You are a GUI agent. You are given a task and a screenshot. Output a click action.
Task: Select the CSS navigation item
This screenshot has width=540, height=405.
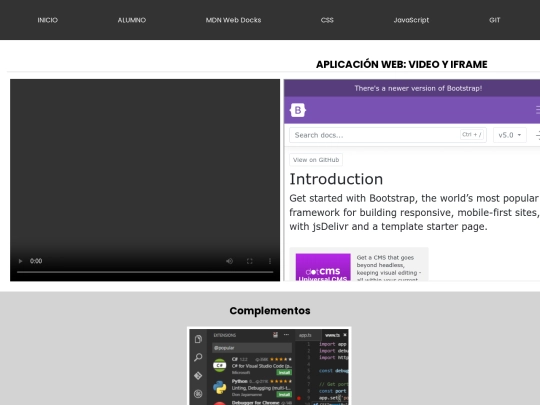tap(327, 20)
